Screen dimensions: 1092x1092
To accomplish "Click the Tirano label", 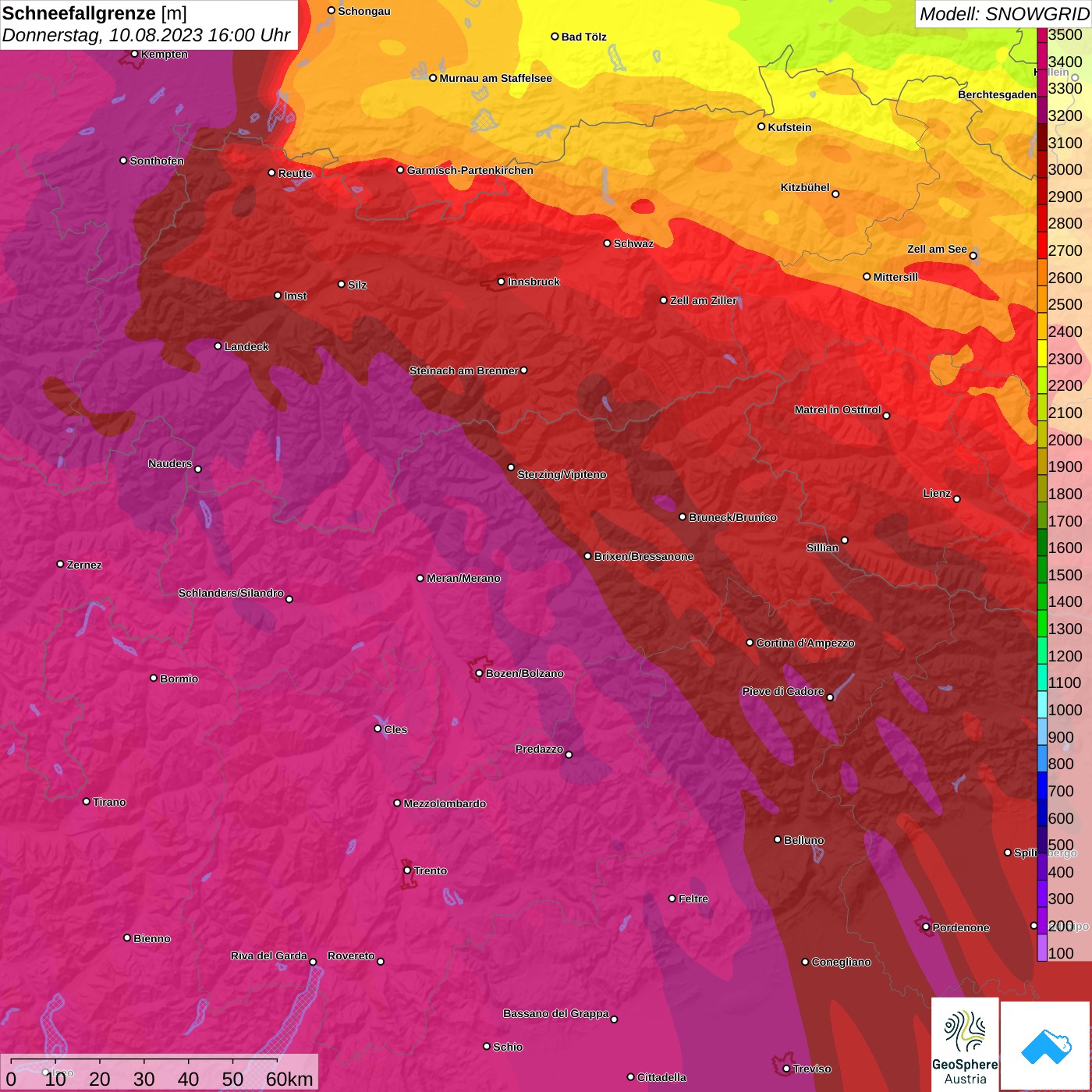I will pos(109,802).
